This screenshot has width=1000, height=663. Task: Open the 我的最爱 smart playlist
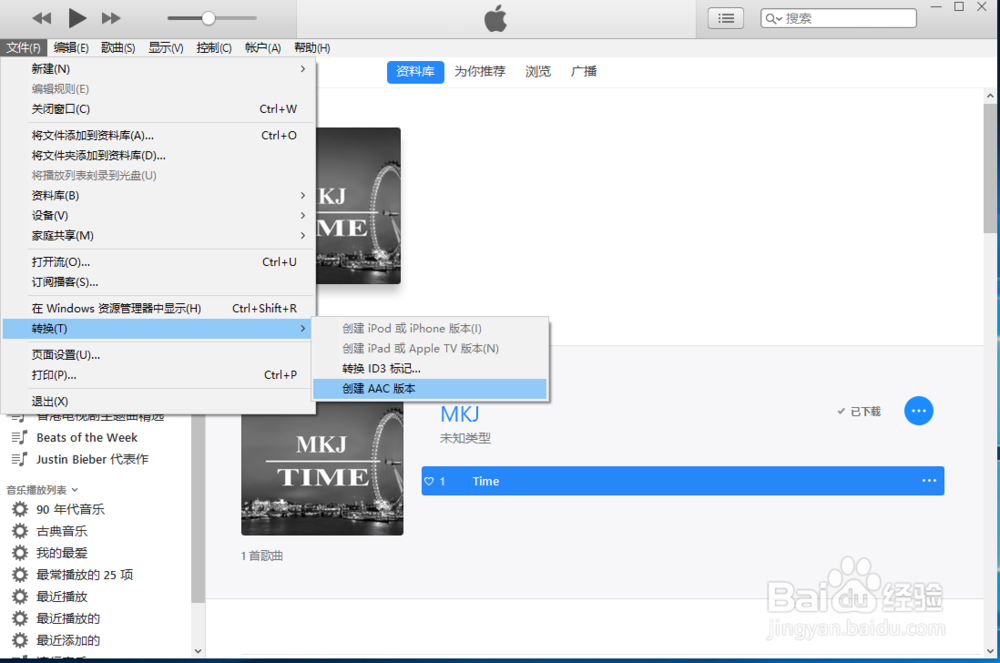point(62,553)
